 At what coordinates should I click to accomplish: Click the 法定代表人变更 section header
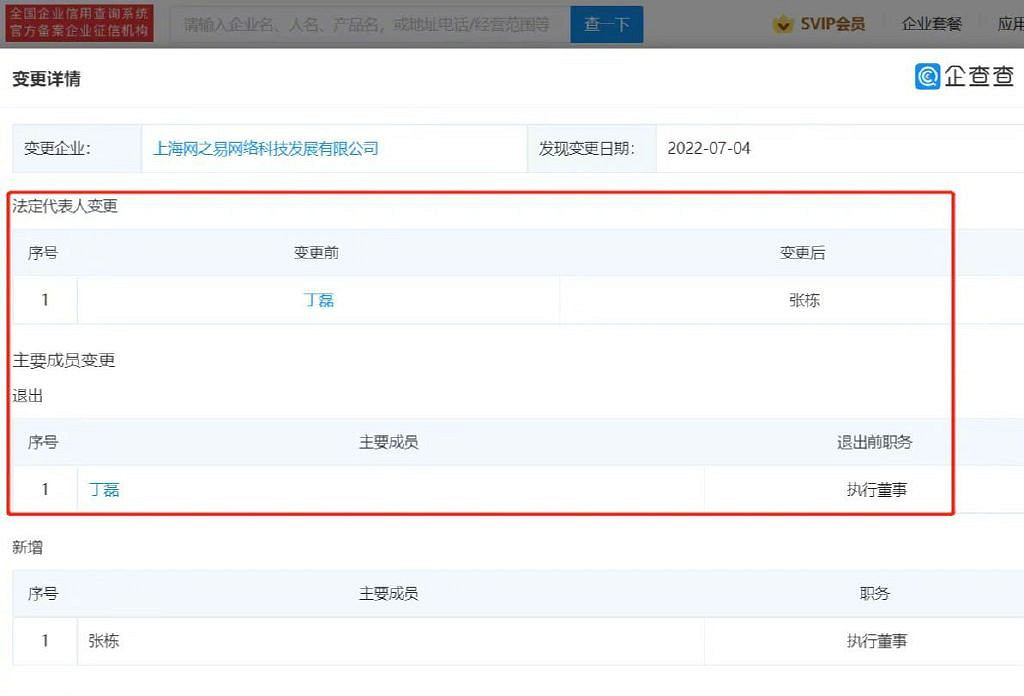coord(63,207)
